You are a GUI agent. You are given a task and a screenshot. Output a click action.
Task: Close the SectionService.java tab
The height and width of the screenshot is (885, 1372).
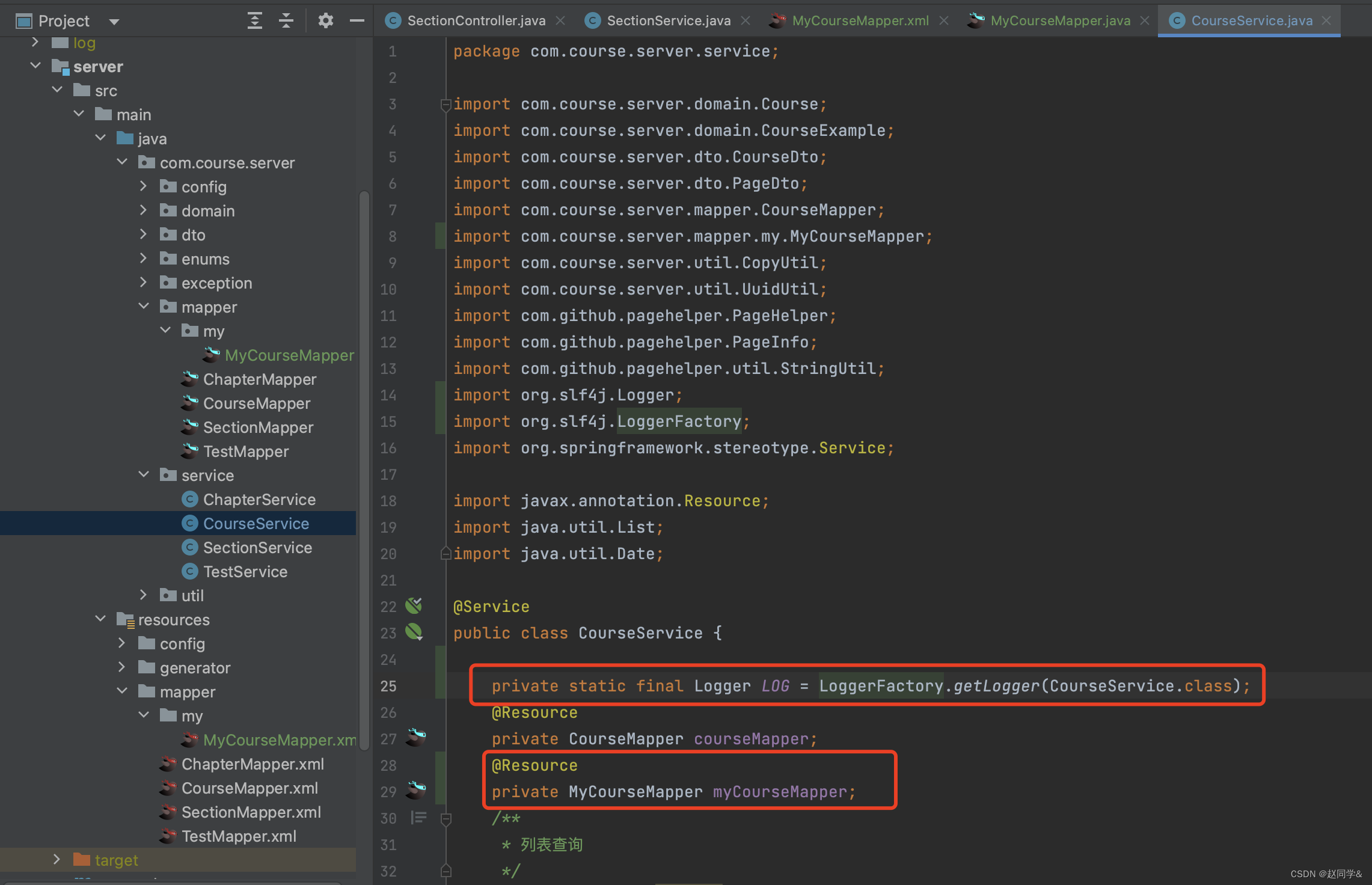(746, 21)
